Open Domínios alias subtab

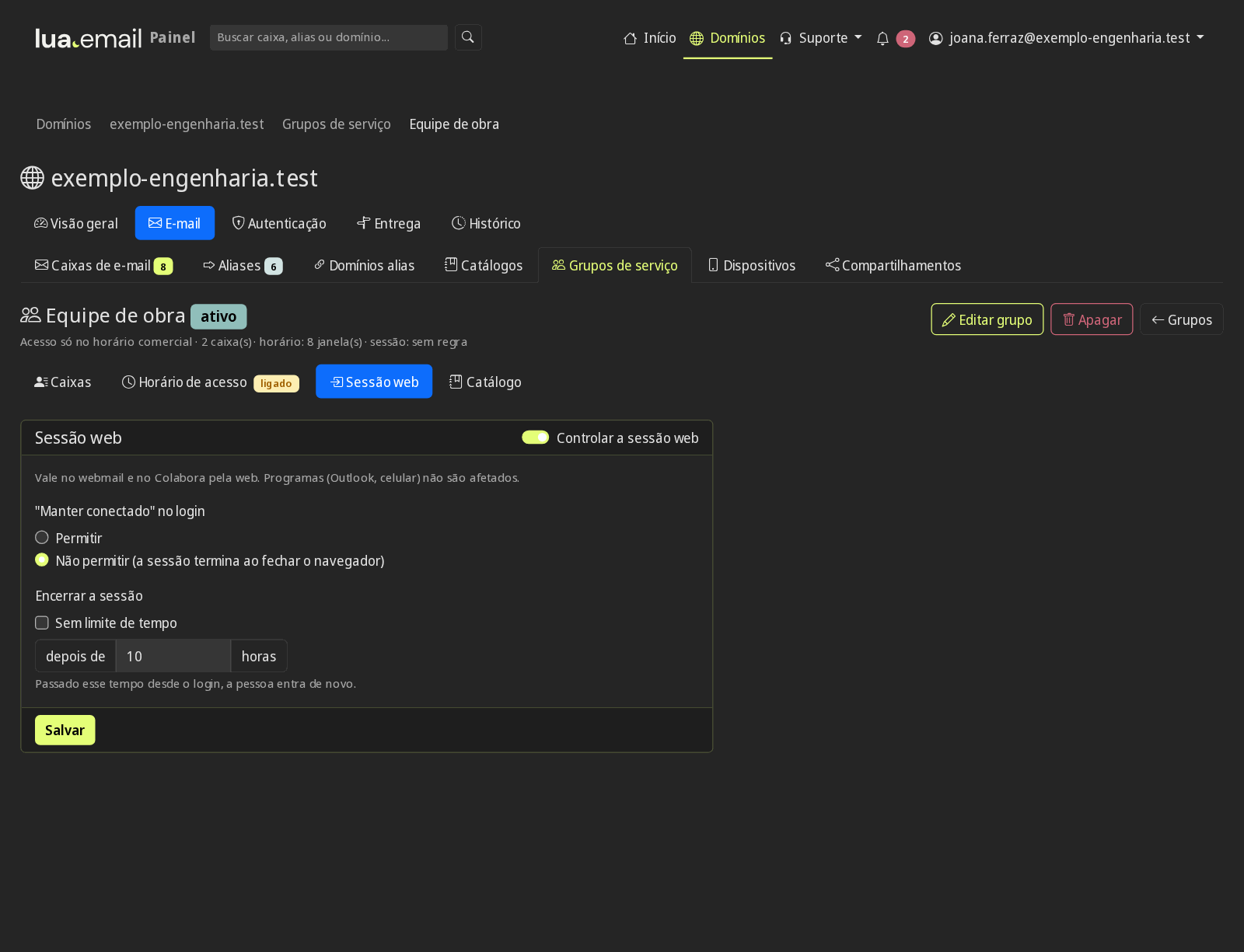point(364,266)
